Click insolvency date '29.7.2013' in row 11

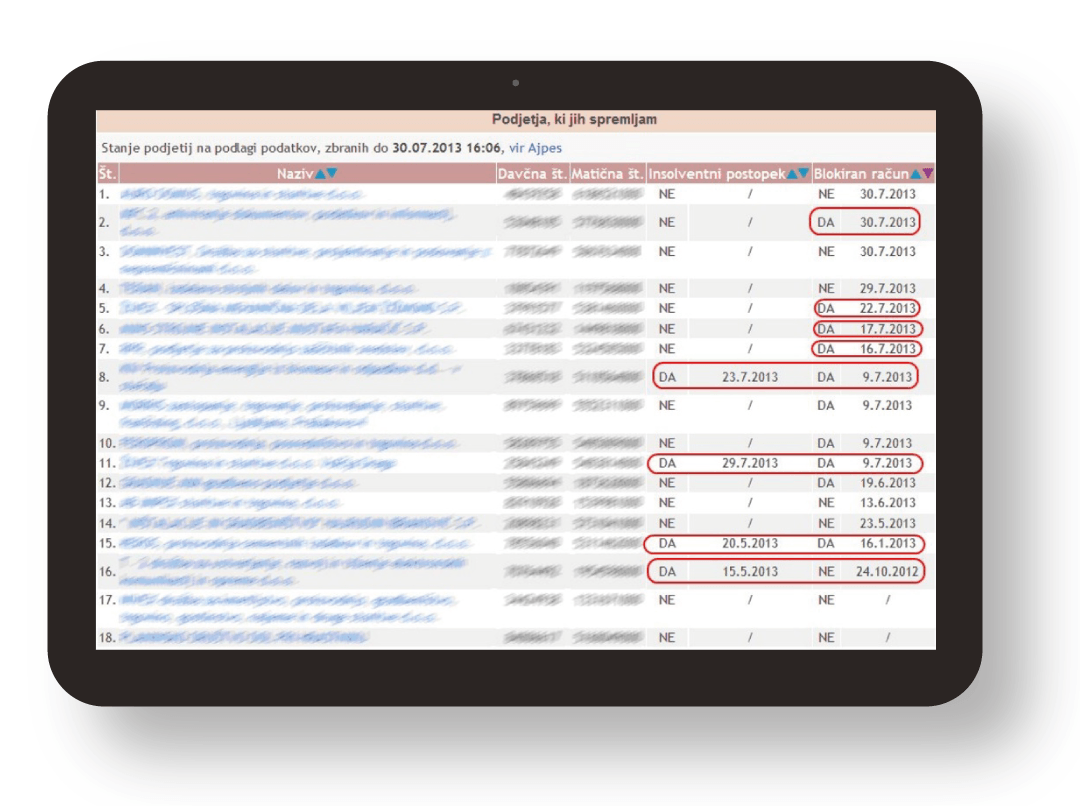[750, 464]
